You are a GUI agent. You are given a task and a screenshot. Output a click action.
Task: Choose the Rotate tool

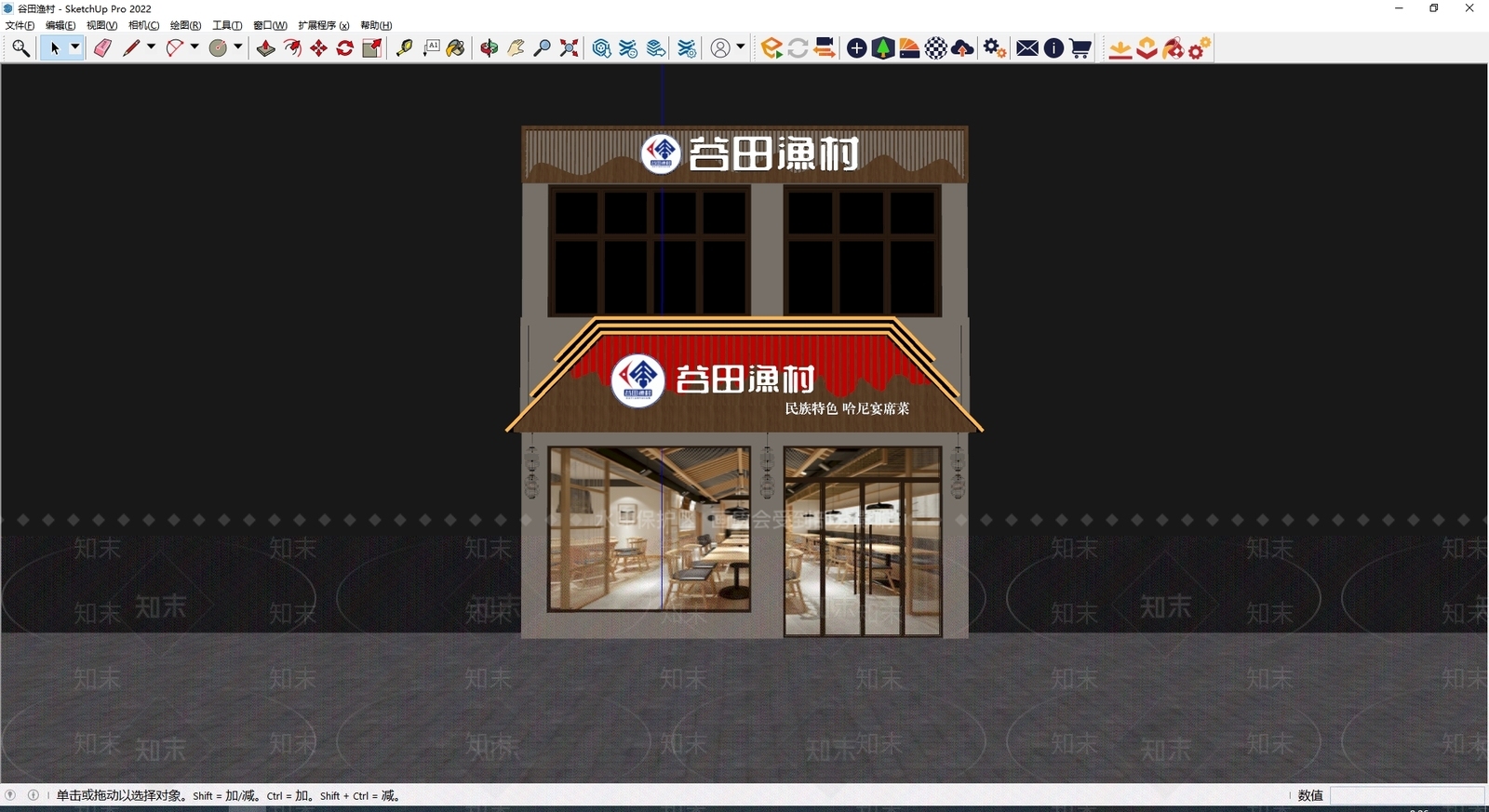(345, 48)
